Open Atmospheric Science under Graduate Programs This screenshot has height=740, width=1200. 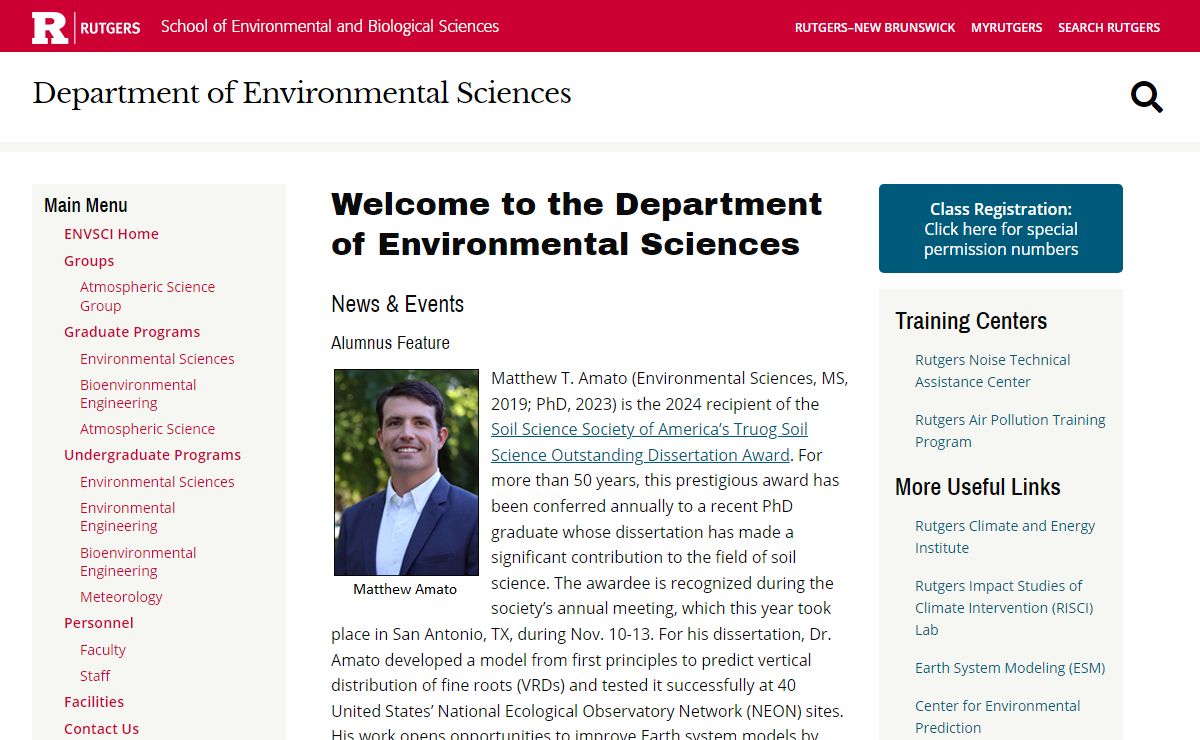147,429
